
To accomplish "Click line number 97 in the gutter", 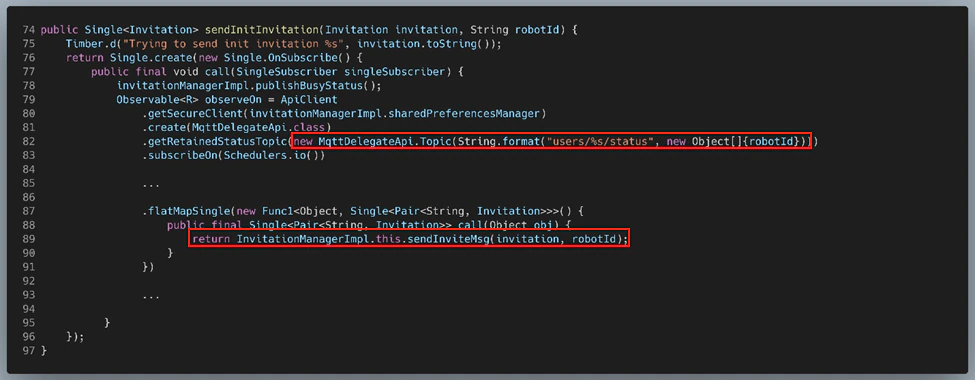I will 29,351.
